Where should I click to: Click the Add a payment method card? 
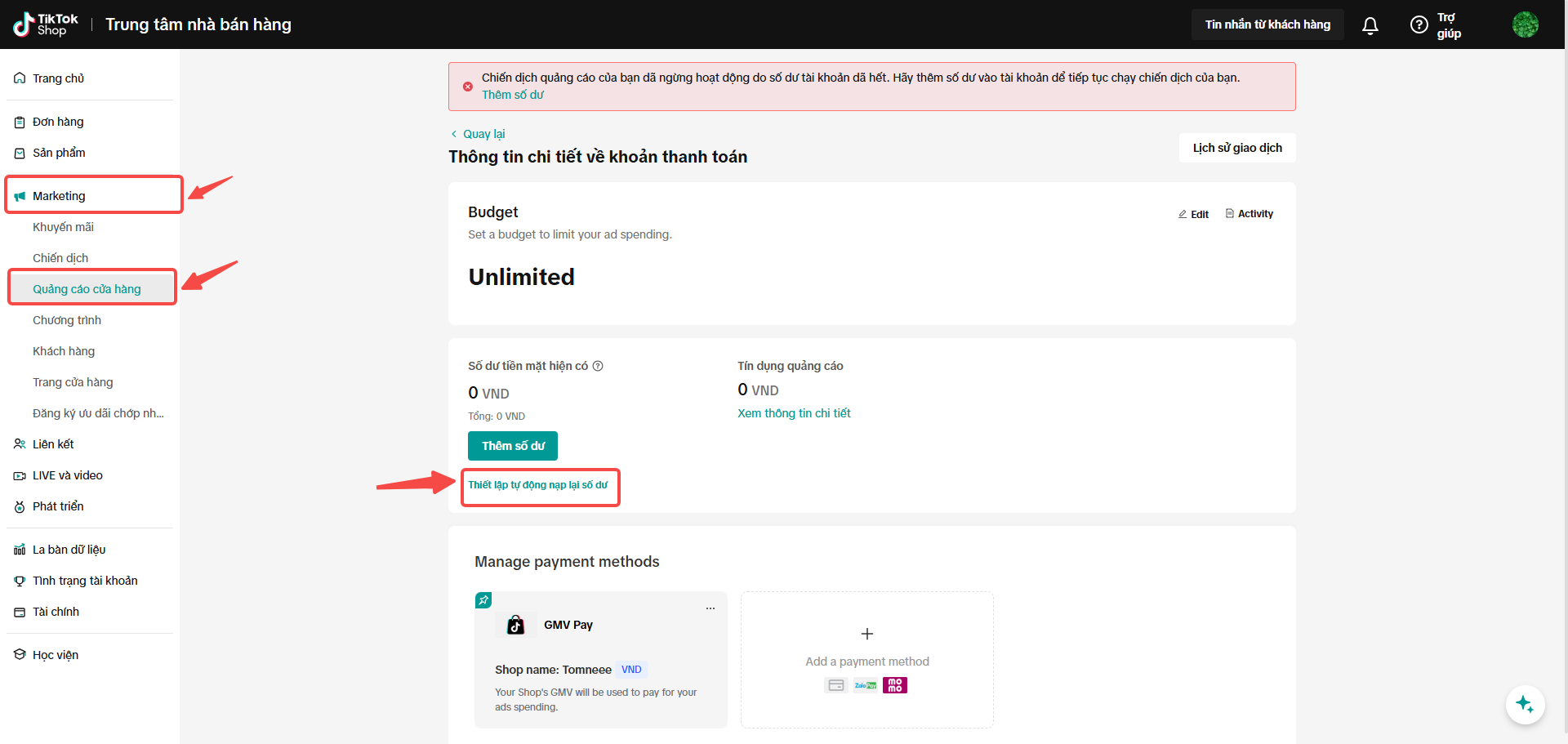[x=867, y=660]
